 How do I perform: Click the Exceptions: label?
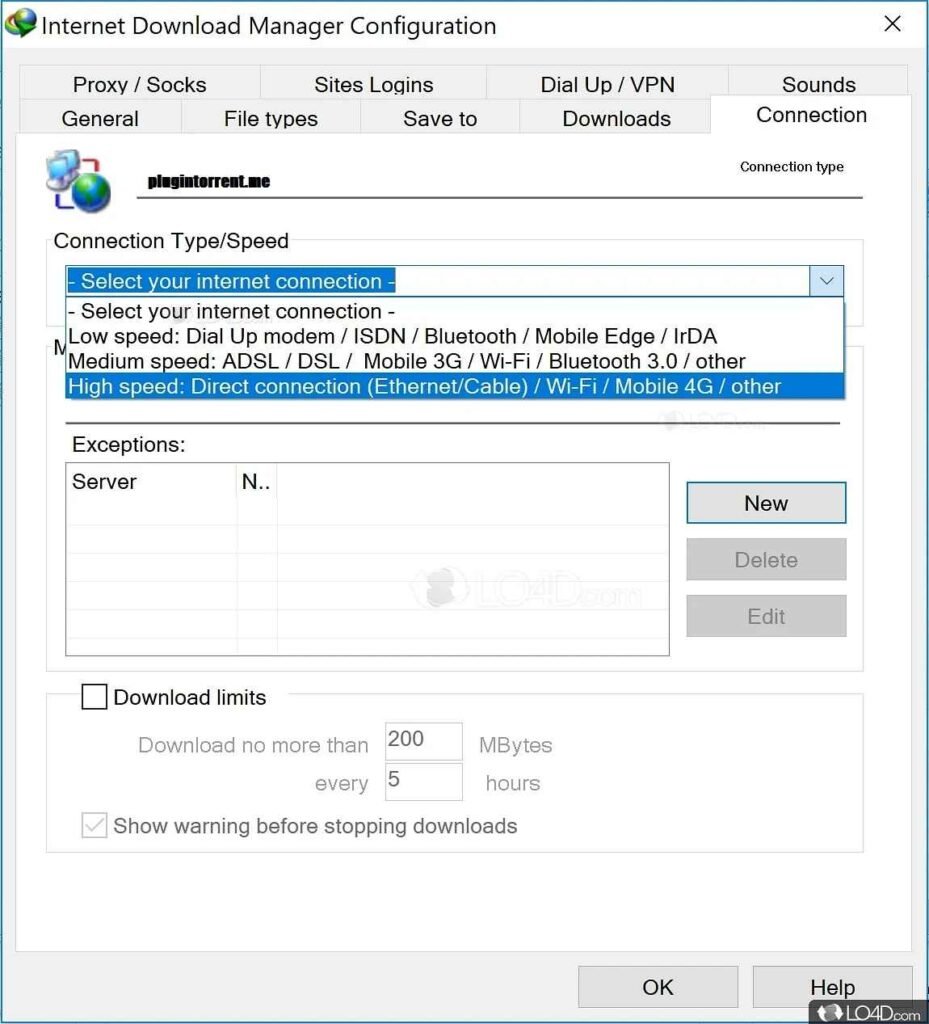(129, 445)
